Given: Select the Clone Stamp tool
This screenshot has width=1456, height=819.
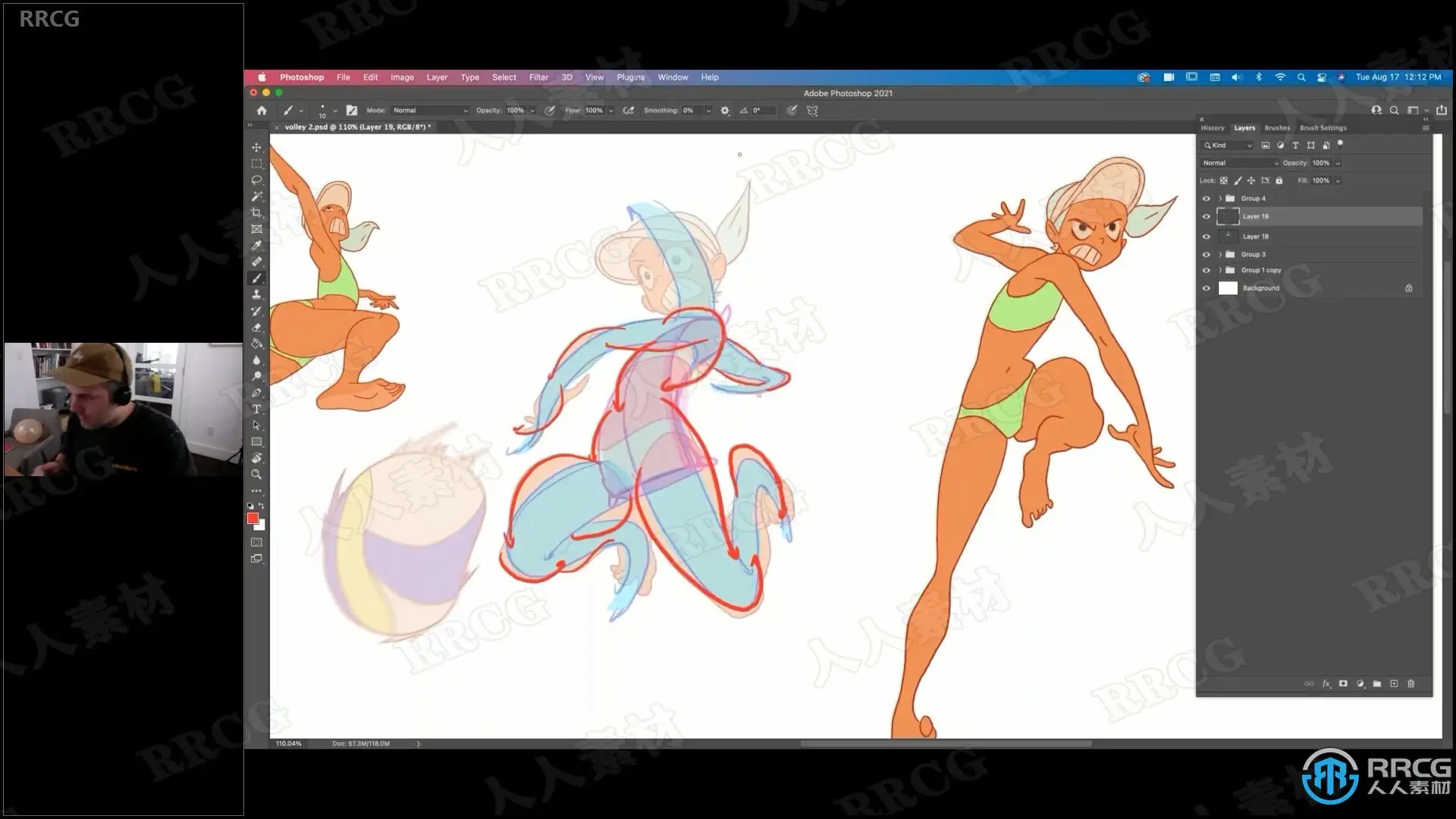Looking at the screenshot, I should coord(256,295).
